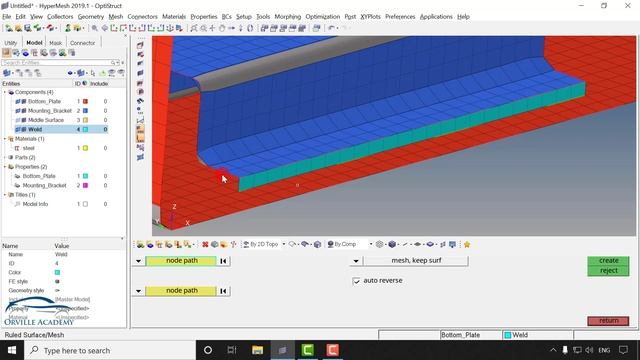
Task: Toggle Middle Surface geometry visibility
Action: click(18, 120)
